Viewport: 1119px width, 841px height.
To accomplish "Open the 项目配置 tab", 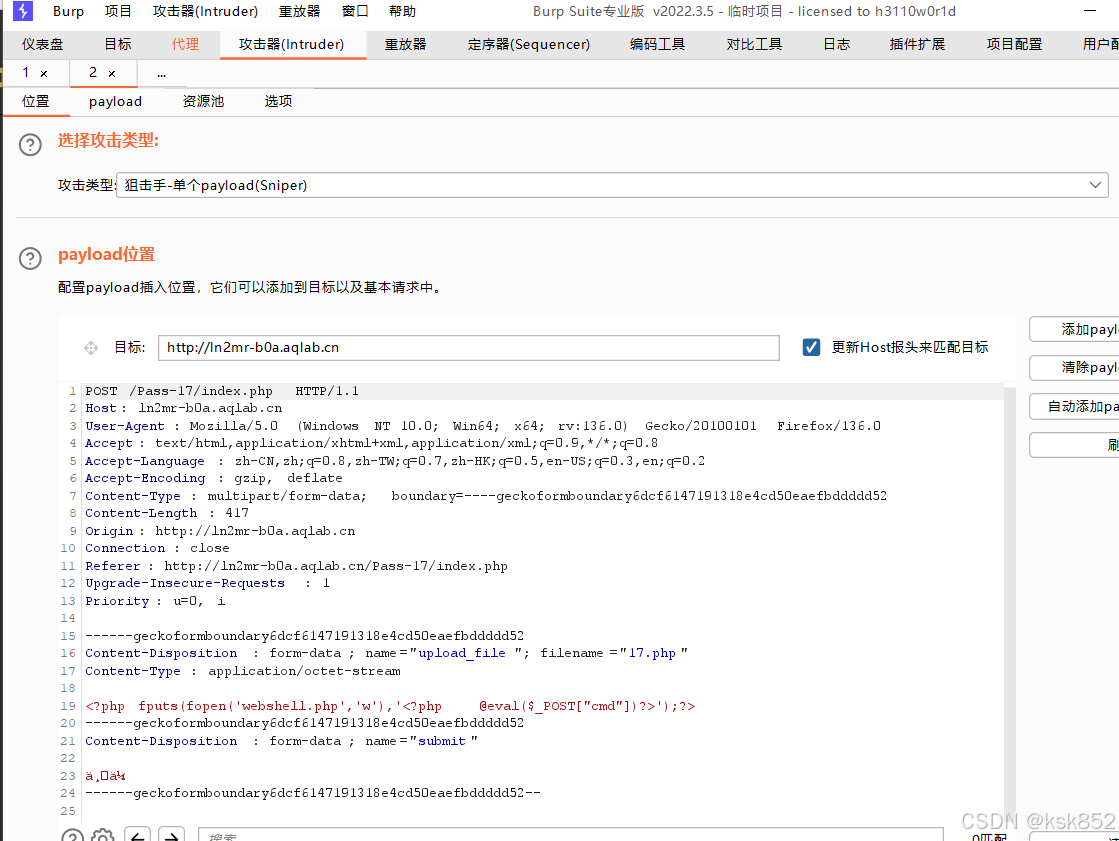I will tap(1014, 44).
